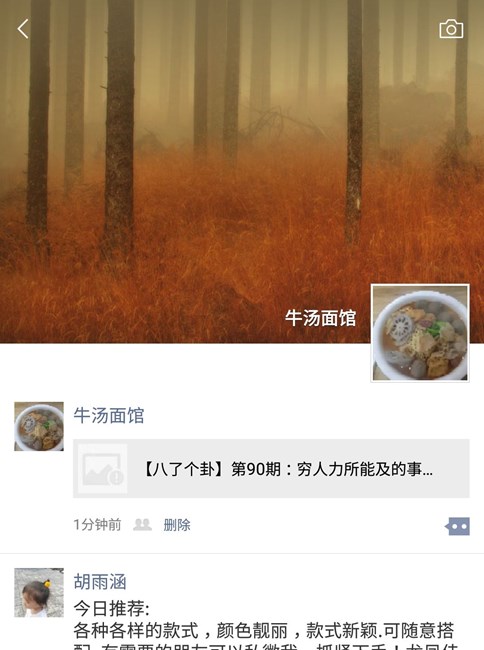Show post visibility via two-people icon
Image resolution: width=484 pixels, height=650 pixels.
(142, 525)
